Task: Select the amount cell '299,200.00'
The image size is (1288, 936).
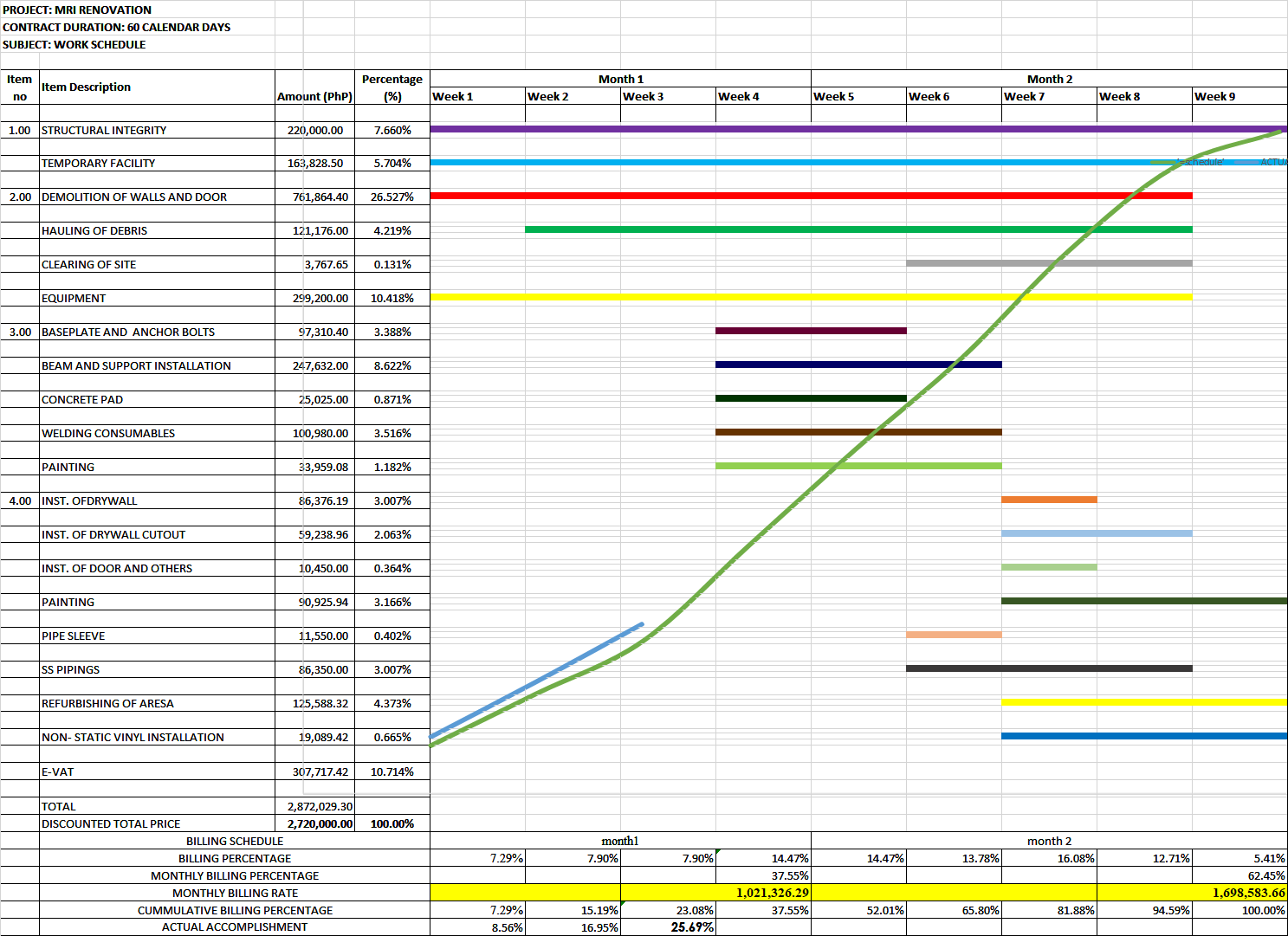Action: (314, 298)
